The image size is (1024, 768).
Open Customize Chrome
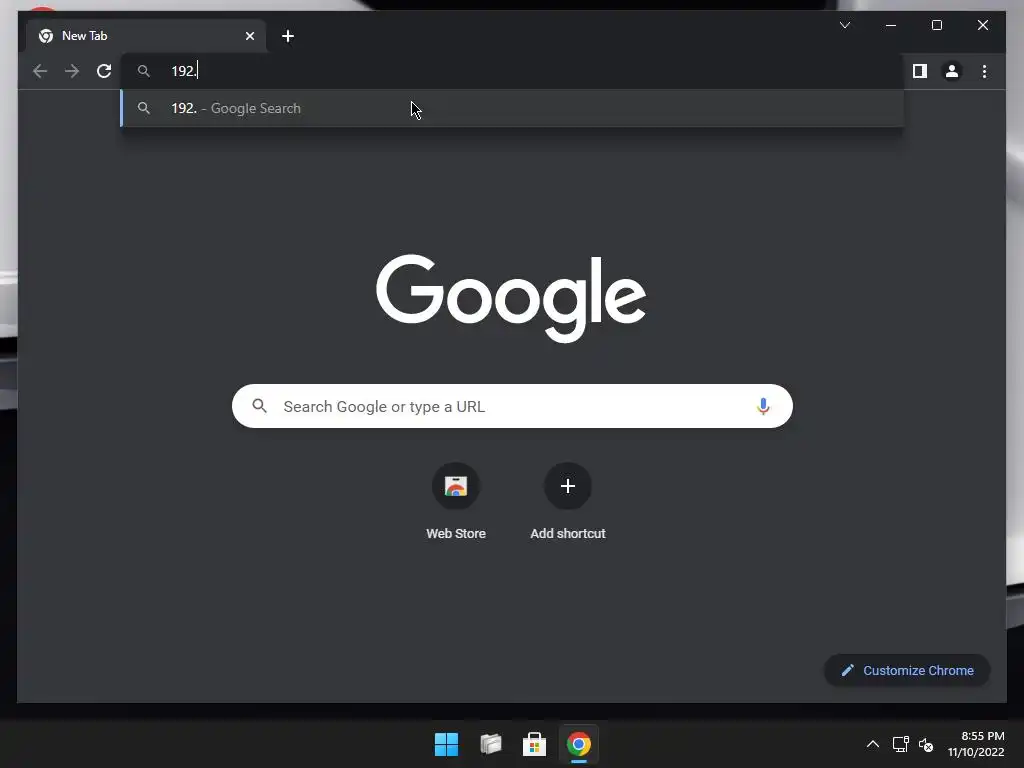[907, 671]
